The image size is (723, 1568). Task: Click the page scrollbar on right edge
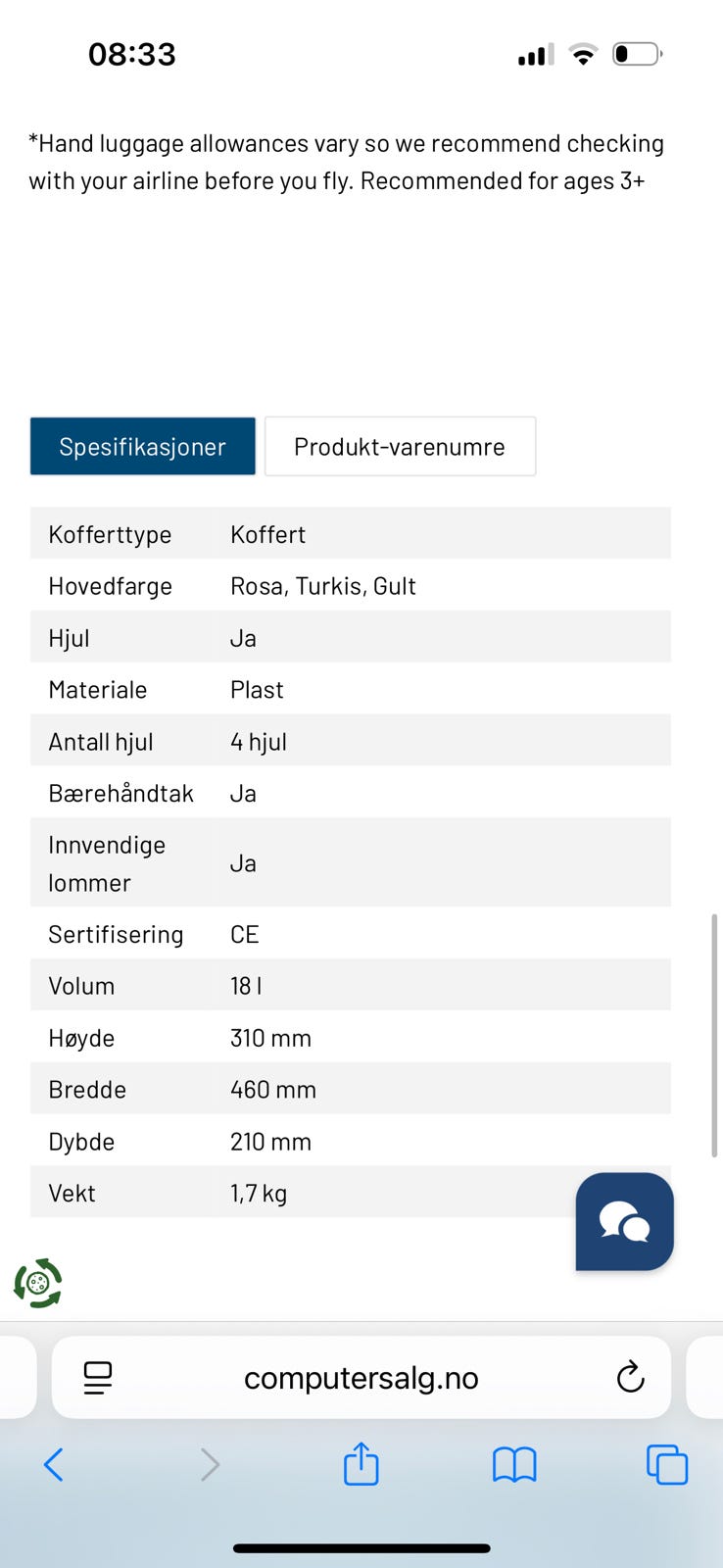tap(714, 1034)
